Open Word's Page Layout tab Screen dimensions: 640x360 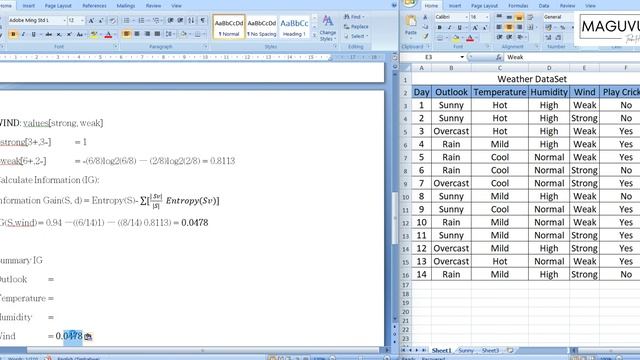pos(58,6)
